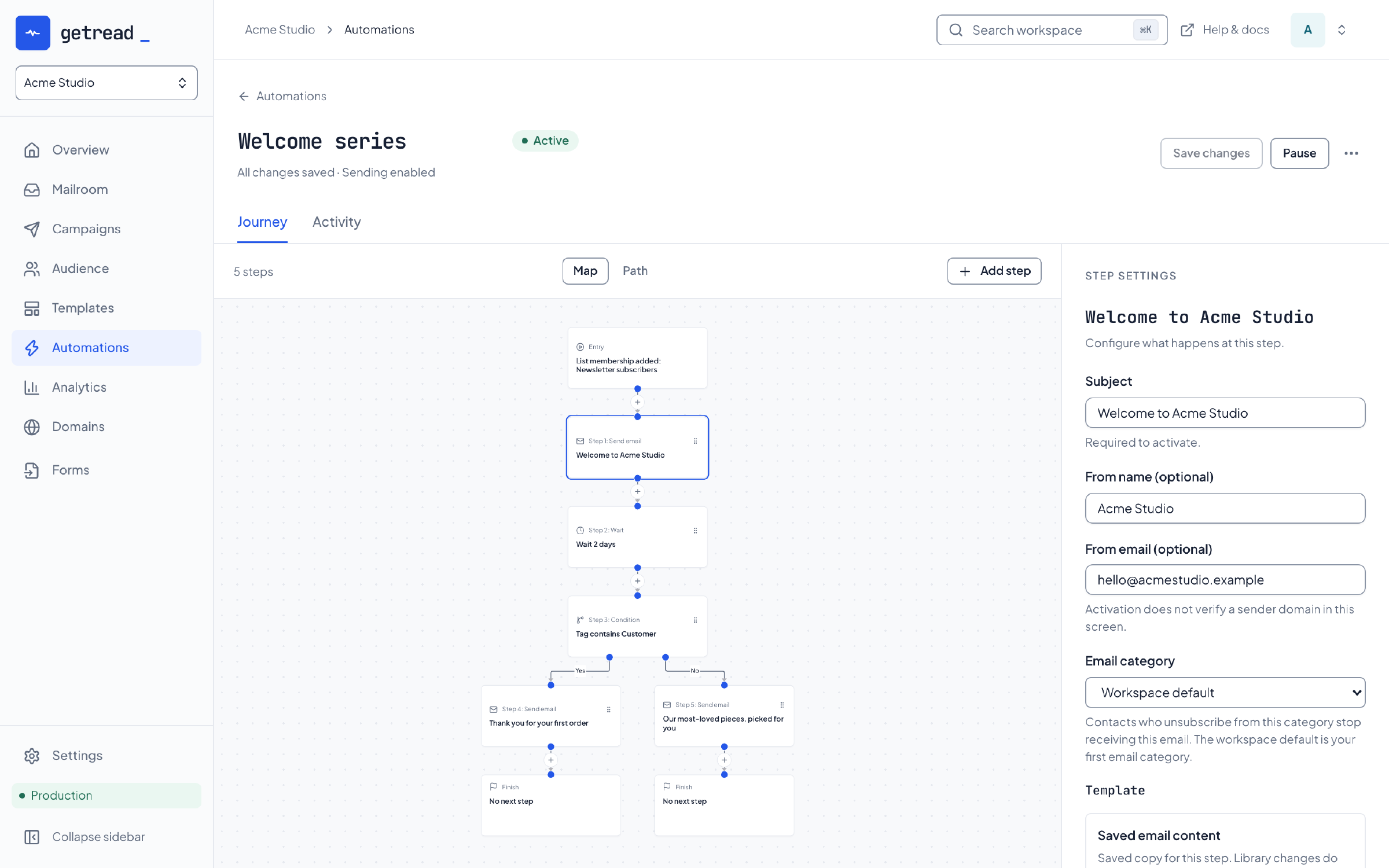This screenshot has width=1389, height=868.
Task: Open the A user avatar menu
Action: point(1307,30)
